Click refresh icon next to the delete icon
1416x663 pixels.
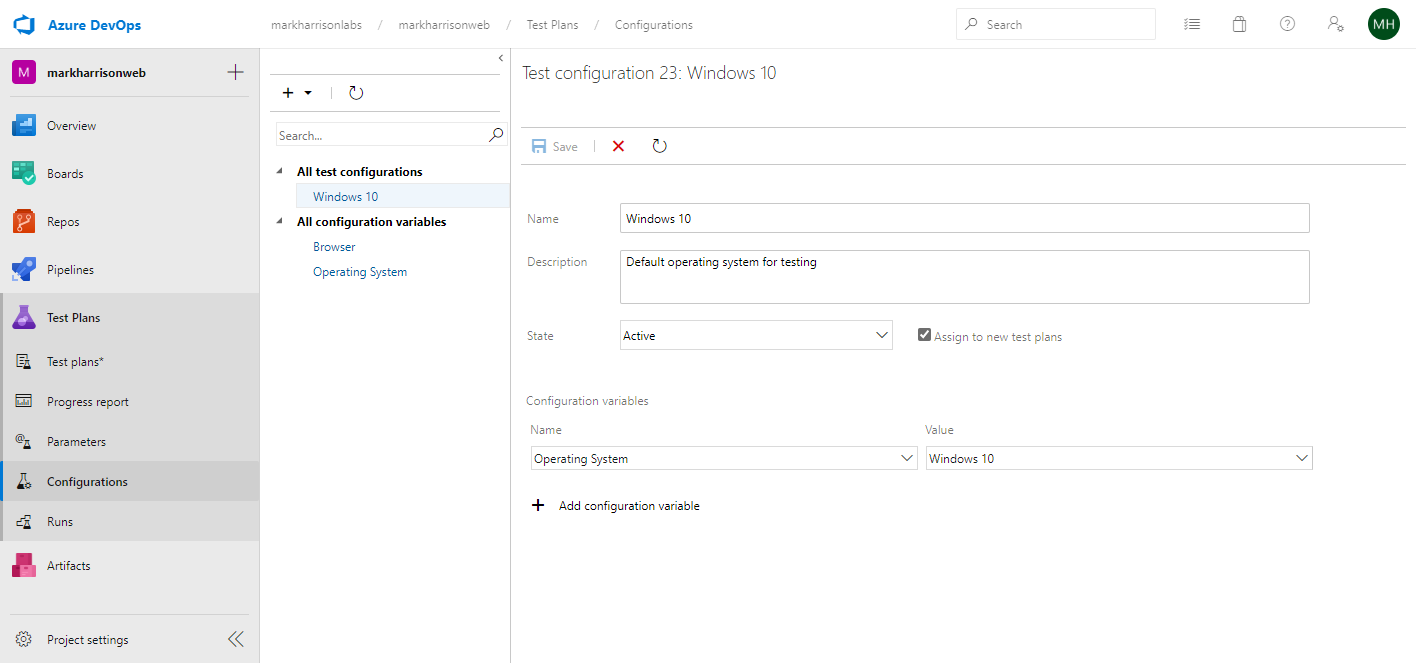pos(659,146)
